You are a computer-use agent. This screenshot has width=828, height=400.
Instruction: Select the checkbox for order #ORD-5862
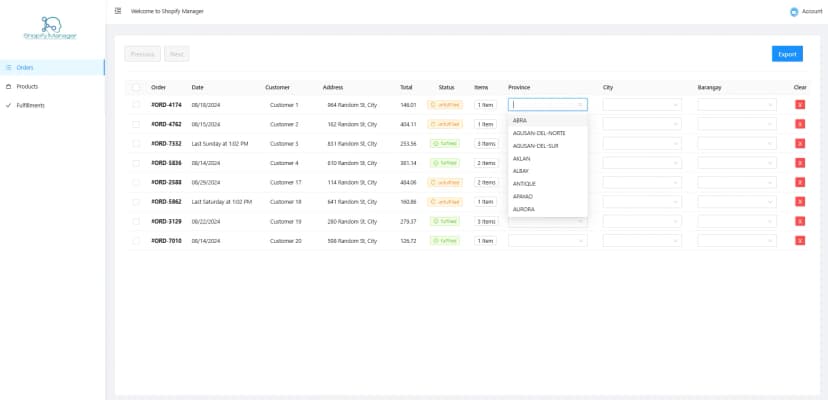coord(136,202)
